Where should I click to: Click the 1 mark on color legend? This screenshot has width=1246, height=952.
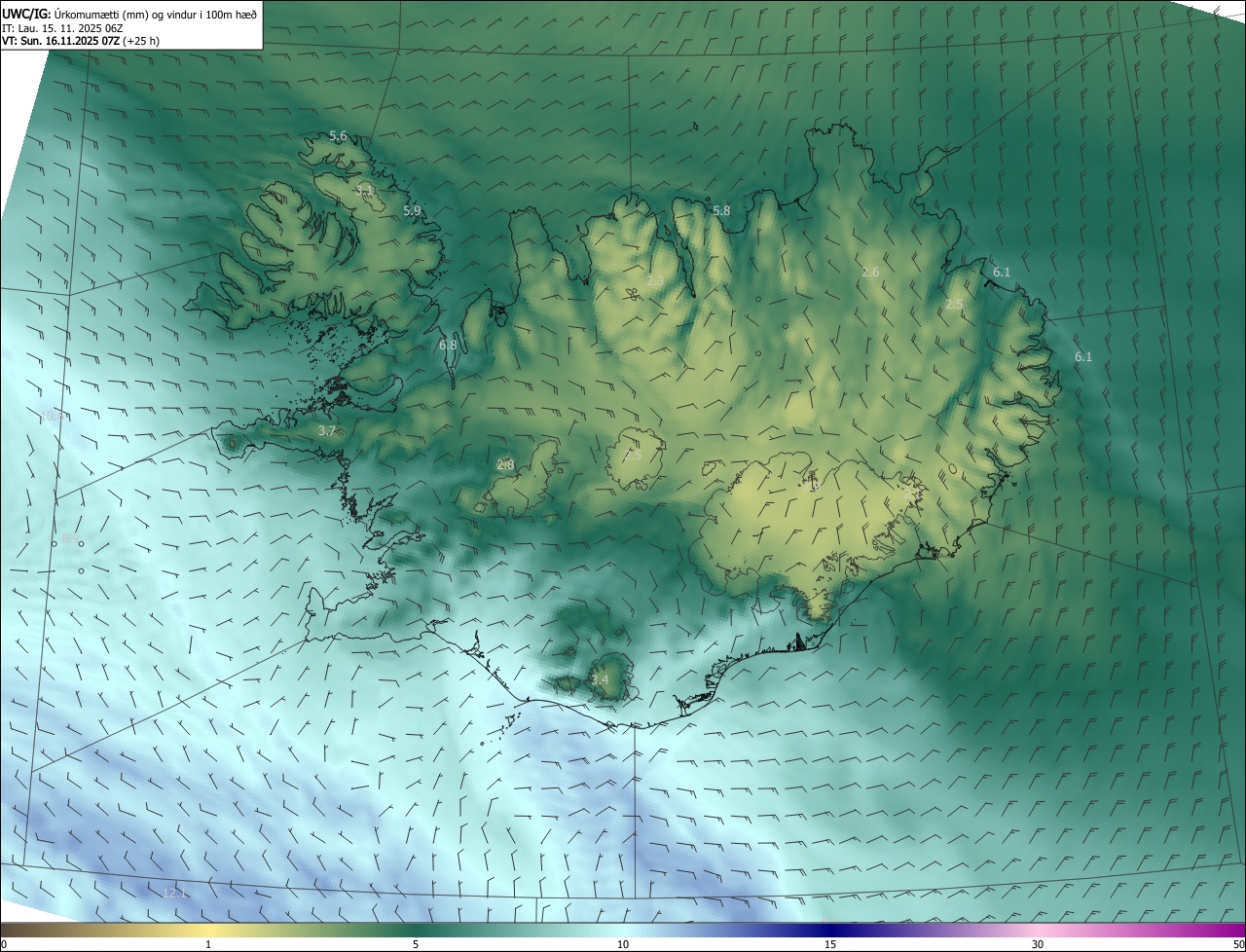(208, 944)
